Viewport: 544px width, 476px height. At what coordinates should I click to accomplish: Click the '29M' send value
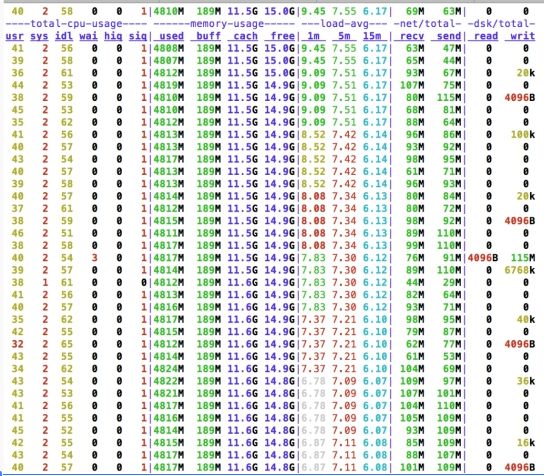click(452, 282)
